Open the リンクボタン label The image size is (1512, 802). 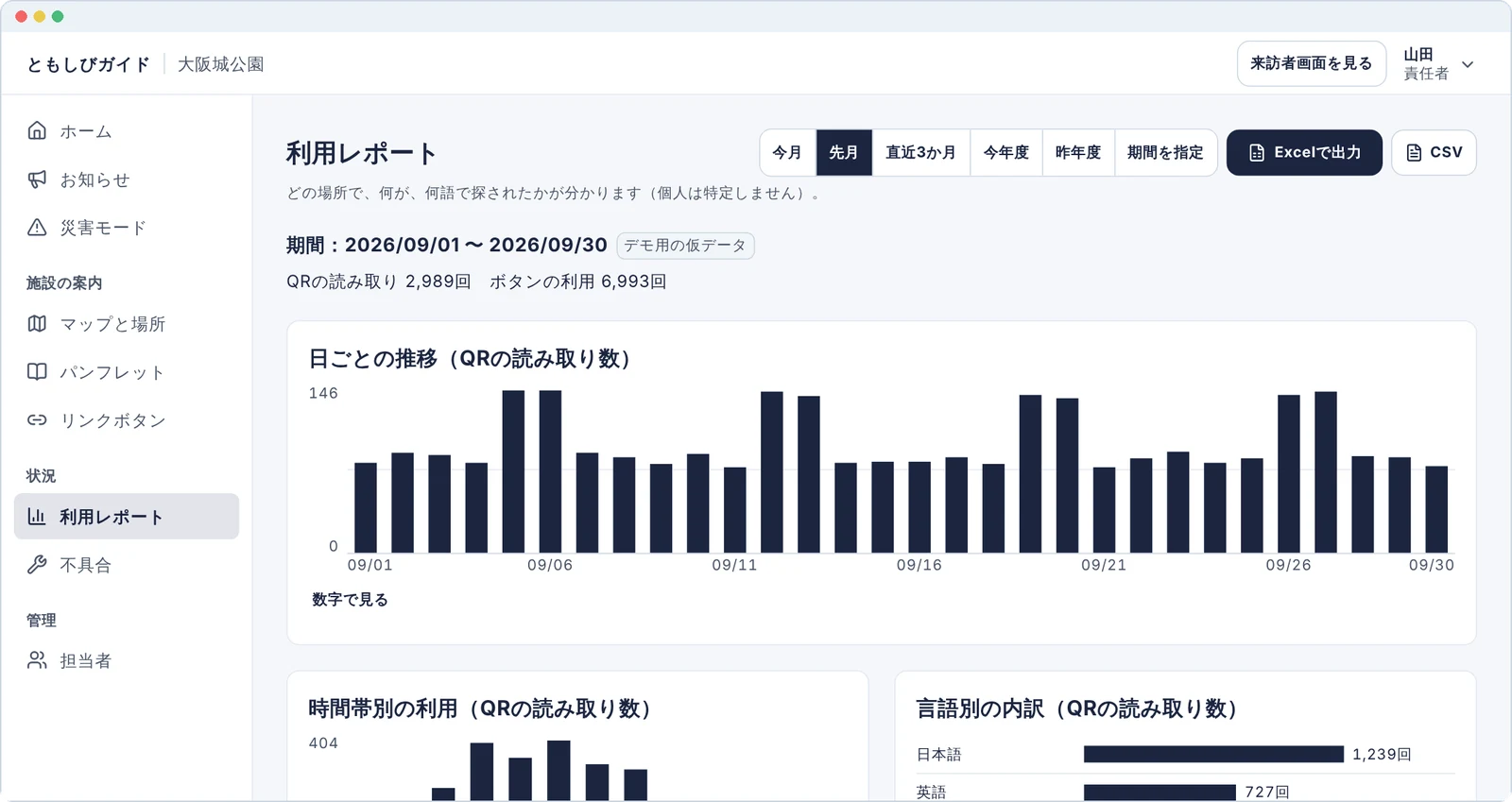112,420
